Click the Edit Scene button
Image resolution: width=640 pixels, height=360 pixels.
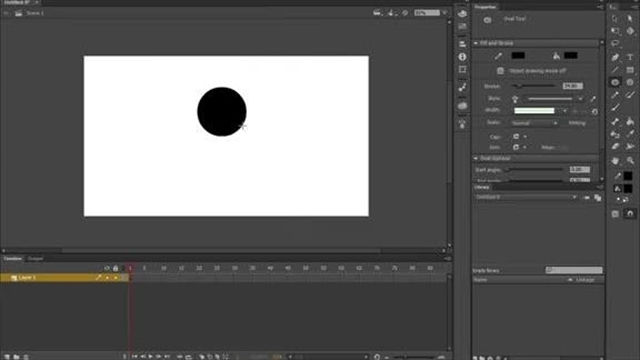(378, 13)
